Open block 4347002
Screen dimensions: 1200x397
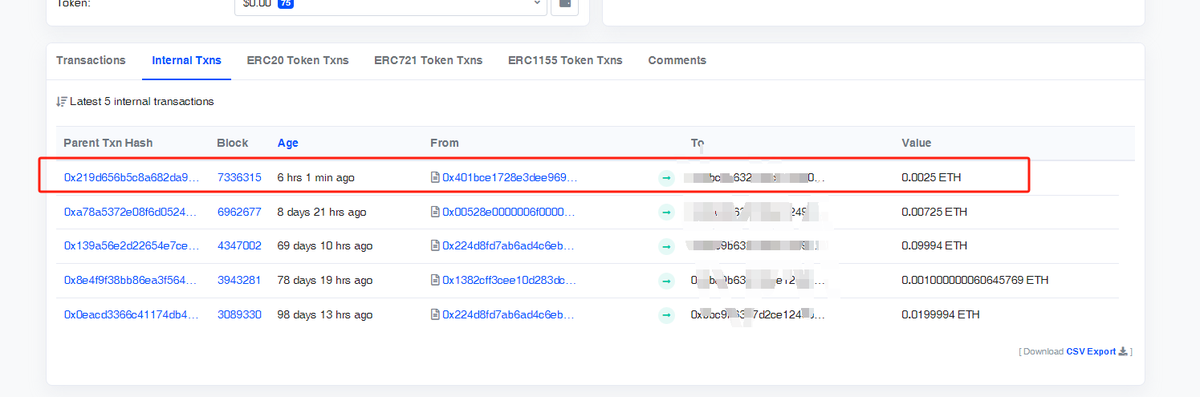pos(239,245)
